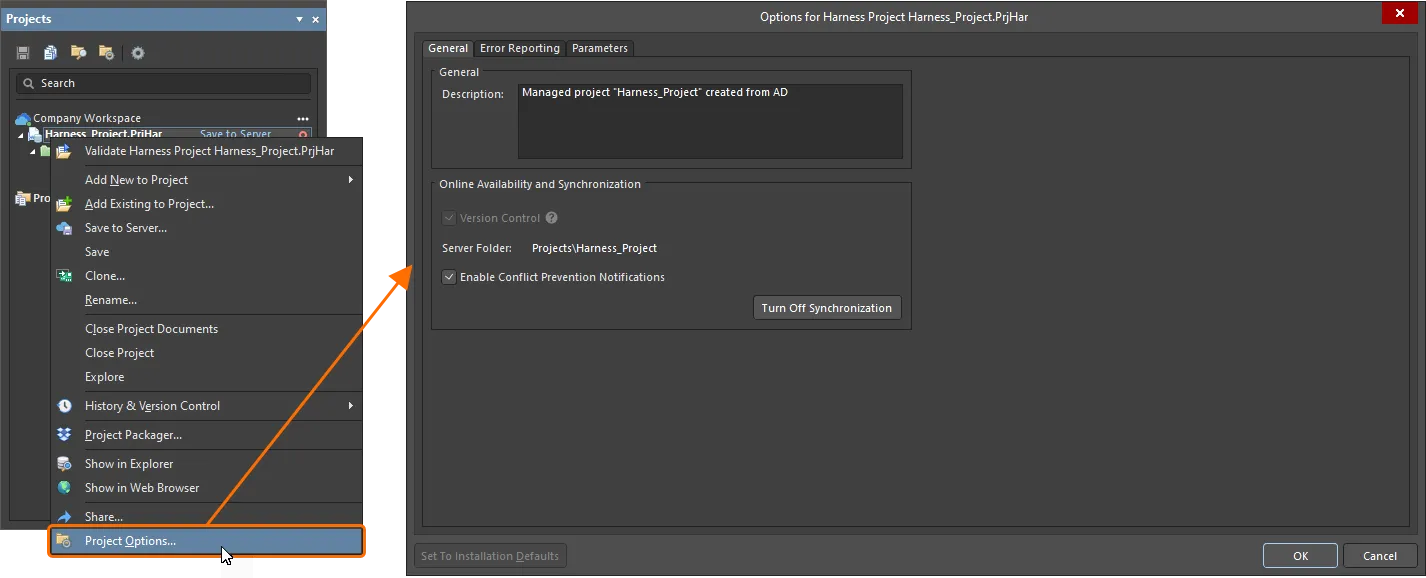Toggle the Version Control checkbox
This screenshot has height=578, width=1426.
[449, 218]
